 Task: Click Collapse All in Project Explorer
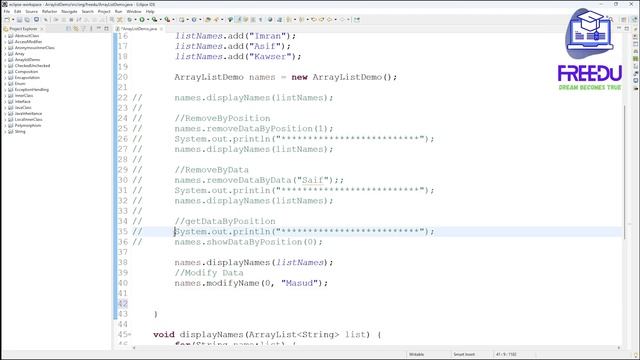coord(68,29)
